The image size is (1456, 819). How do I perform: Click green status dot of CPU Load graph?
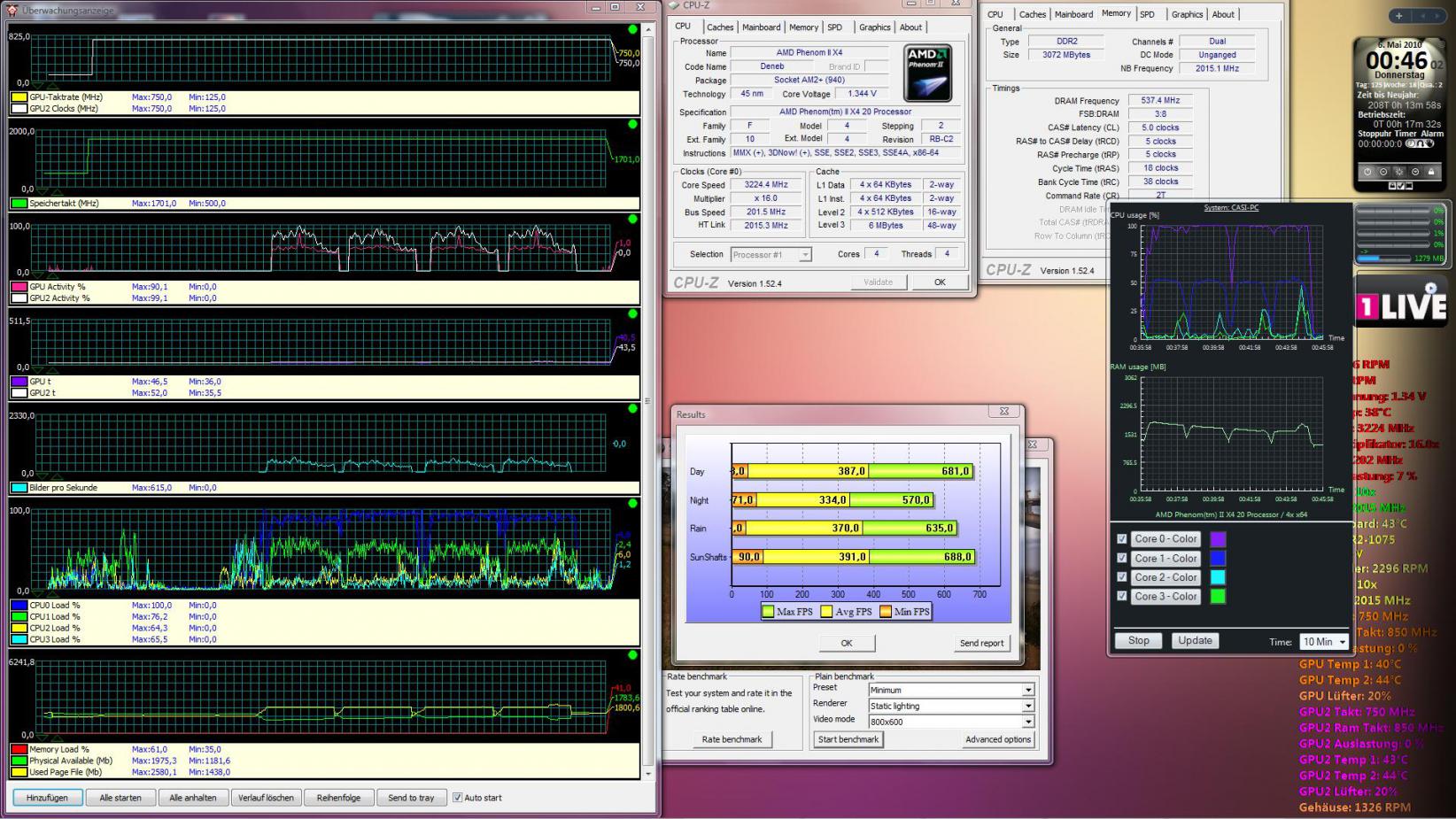point(632,503)
